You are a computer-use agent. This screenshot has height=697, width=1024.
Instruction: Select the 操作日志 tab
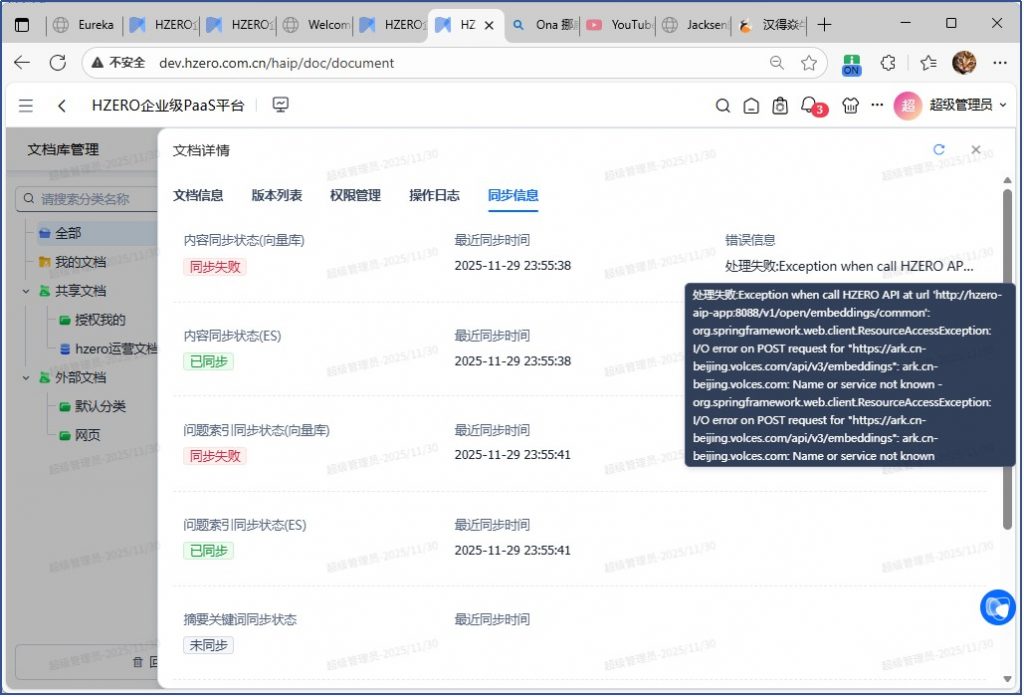point(434,195)
